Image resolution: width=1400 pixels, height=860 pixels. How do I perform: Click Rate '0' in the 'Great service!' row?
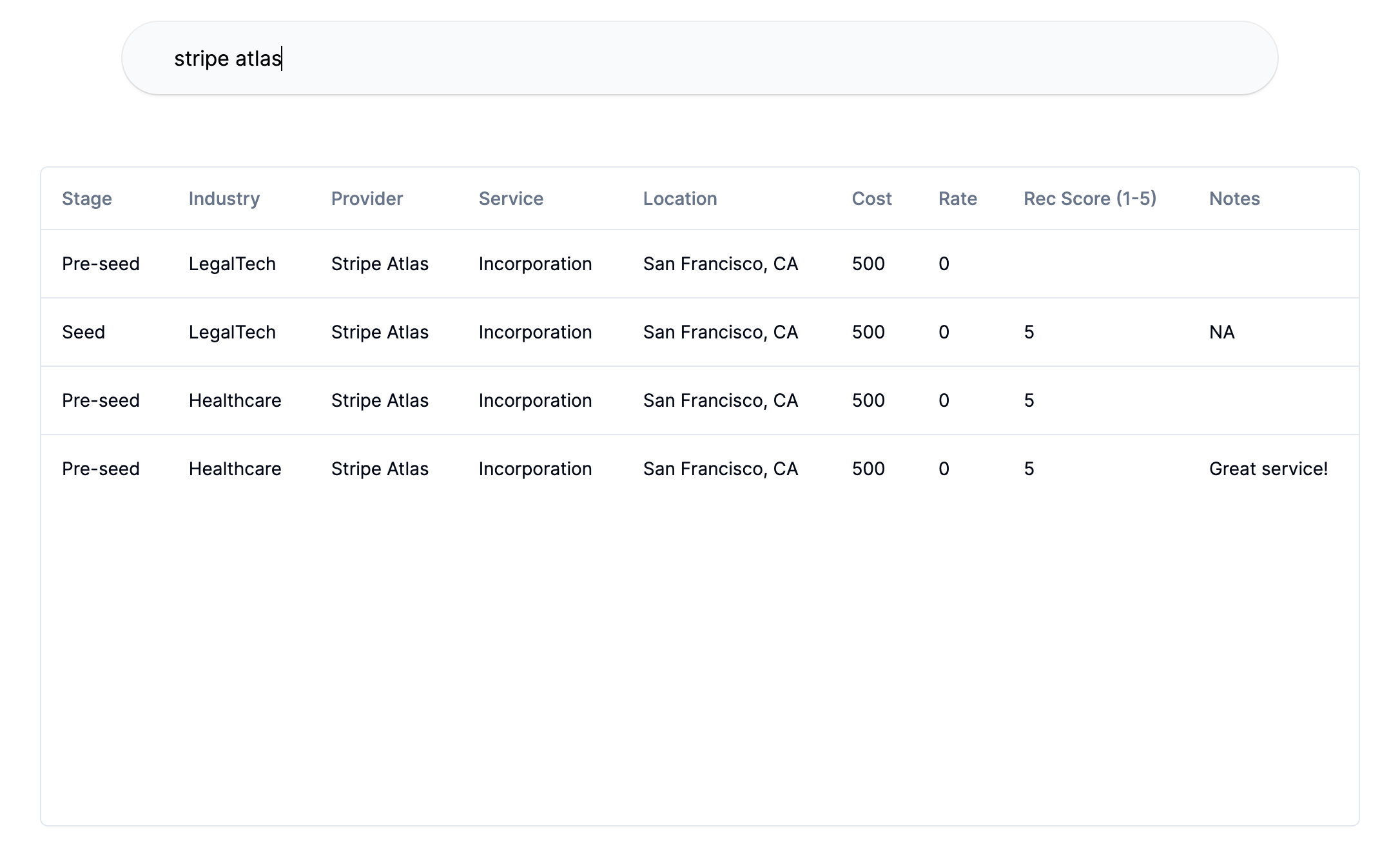[x=944, y=469]
